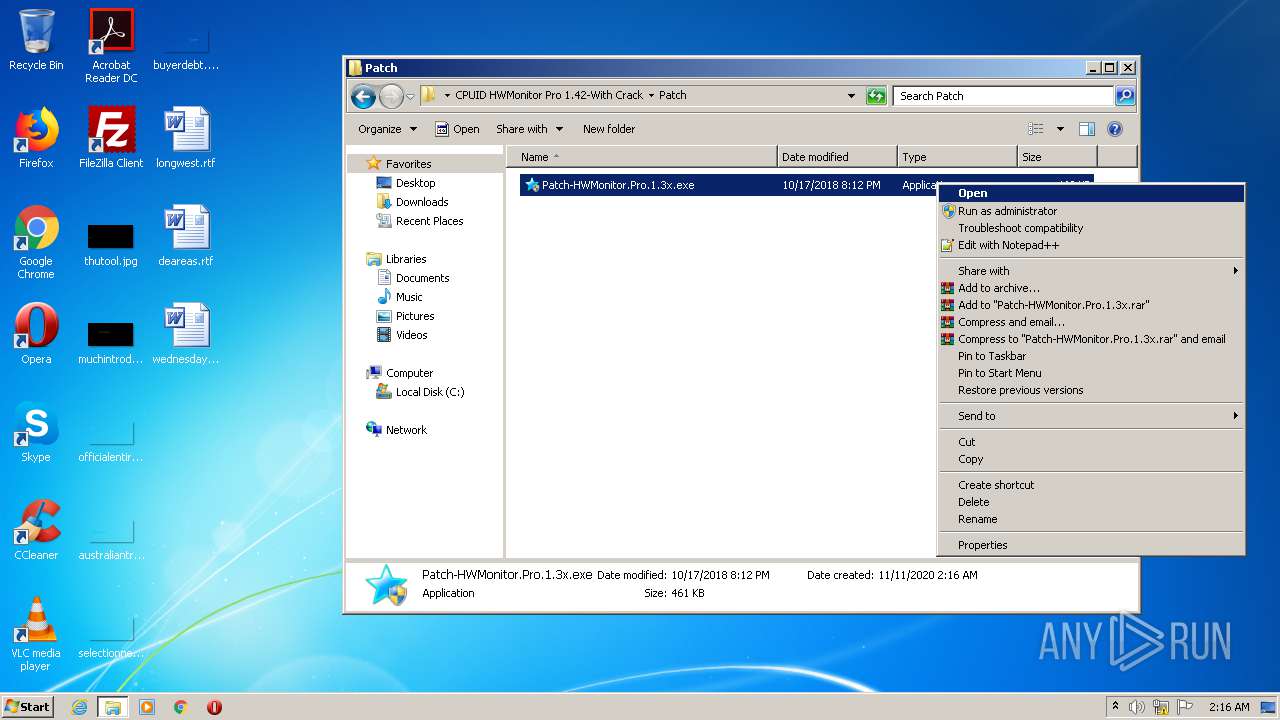Click the taskbar clock showing 2:16 AM

(1229, 707)
